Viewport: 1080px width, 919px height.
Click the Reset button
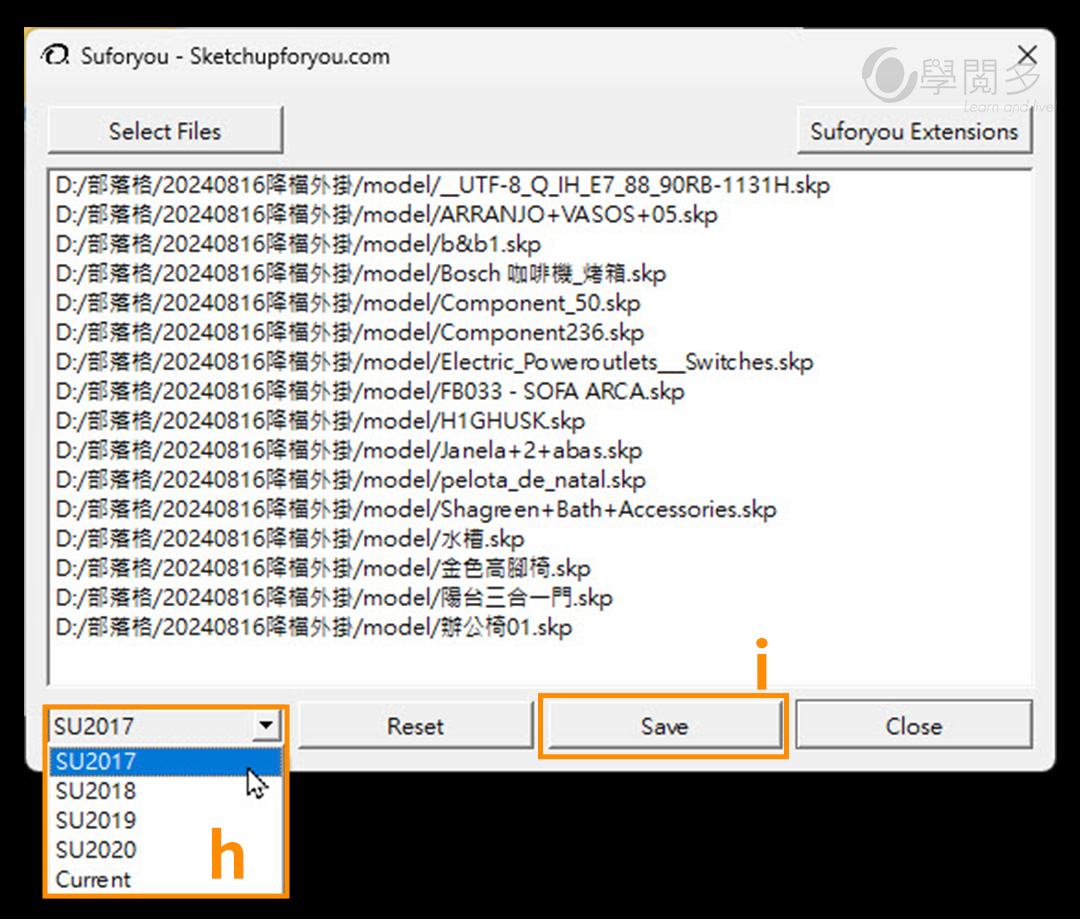coord(415,725)
